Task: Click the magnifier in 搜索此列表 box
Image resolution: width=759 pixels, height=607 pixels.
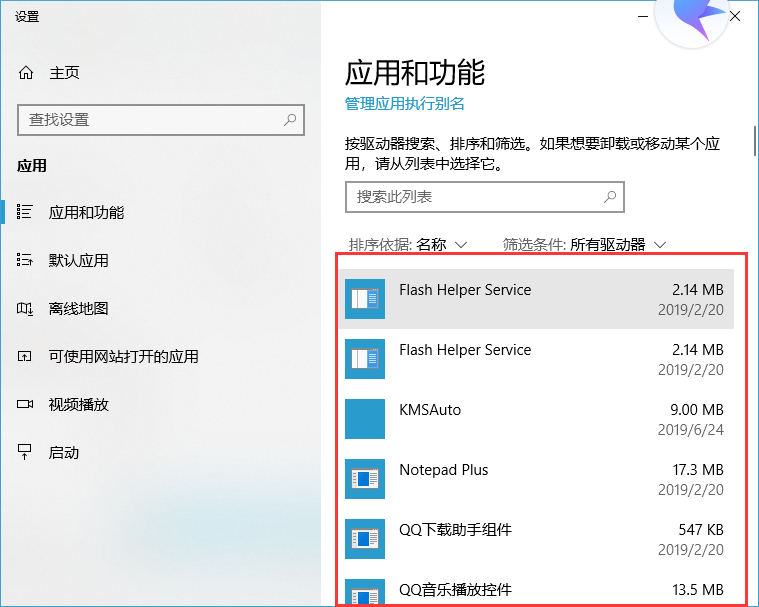Action: tap(610, 197)
